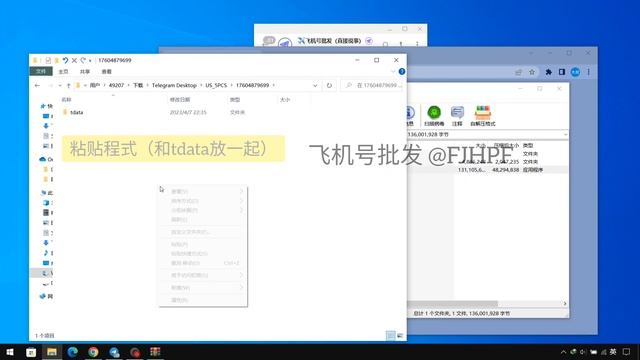Image resolution: width=640 pixels, height=360 pixels.
Task: Click Quick access star in the navigation pane
Action: coord(43,106)
